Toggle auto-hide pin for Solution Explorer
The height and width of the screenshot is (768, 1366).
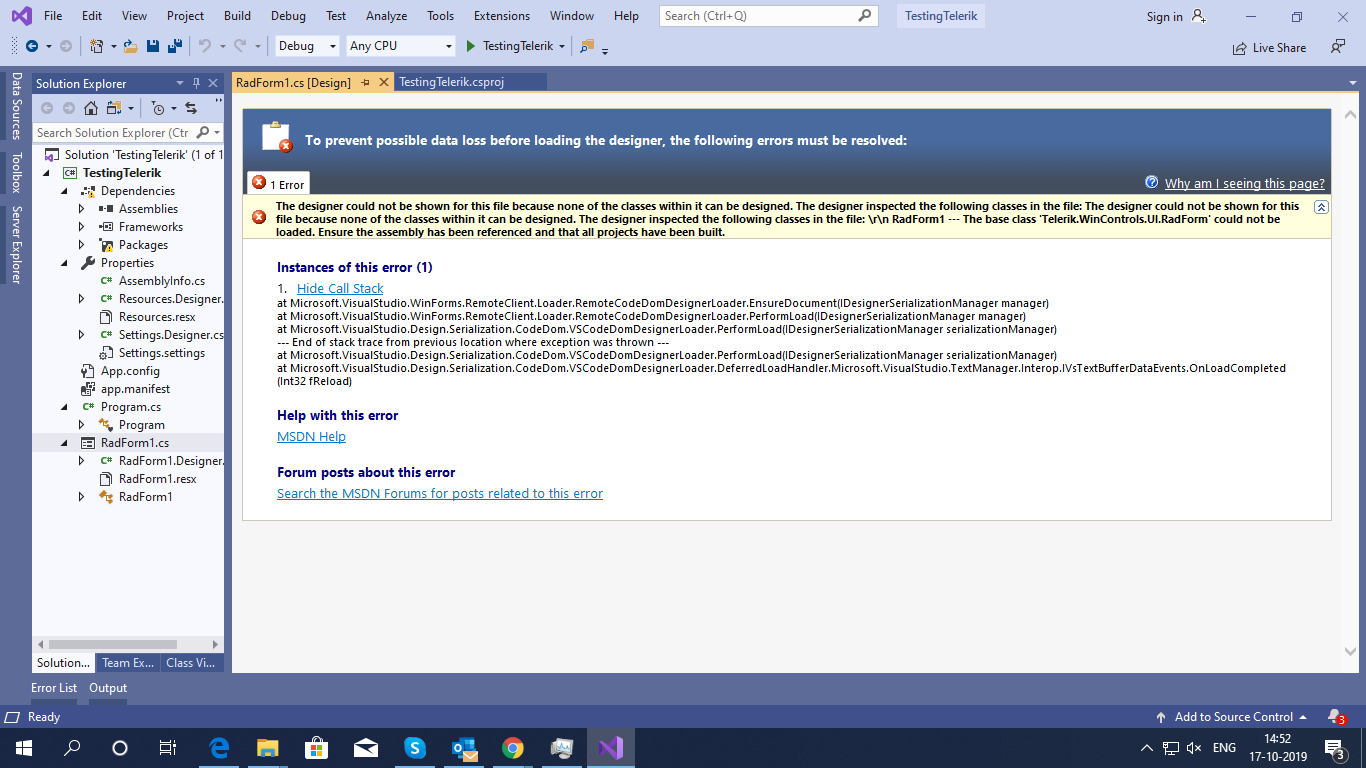click(196, 83)
